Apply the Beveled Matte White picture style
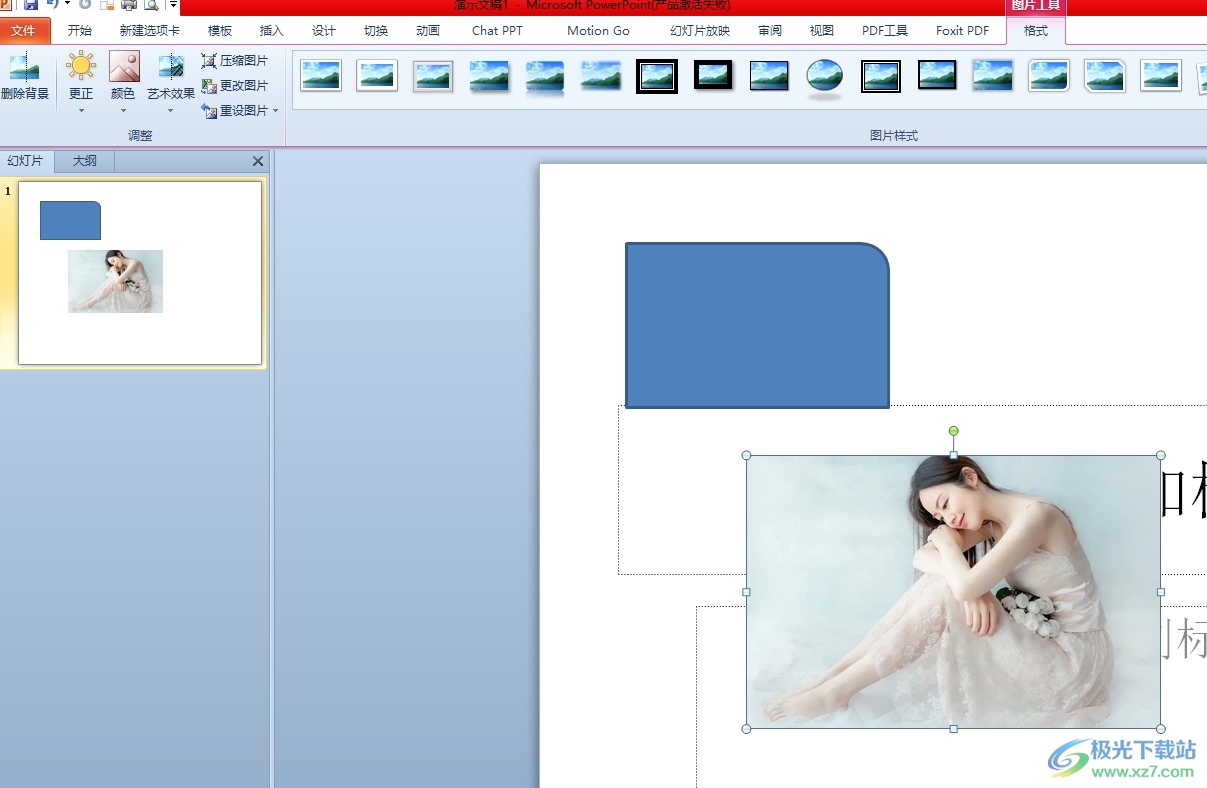Screen dimensions: 1207x788 tap(377, 75)
